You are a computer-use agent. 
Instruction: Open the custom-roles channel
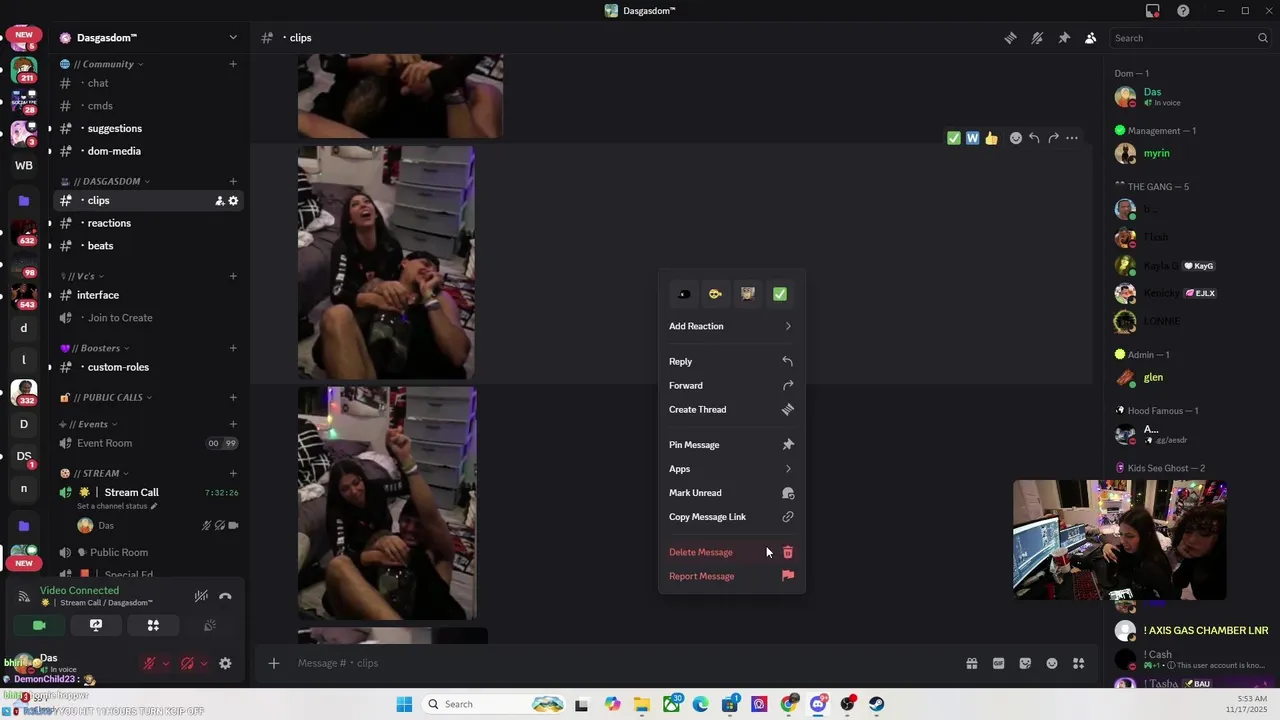tap(148, 367)
